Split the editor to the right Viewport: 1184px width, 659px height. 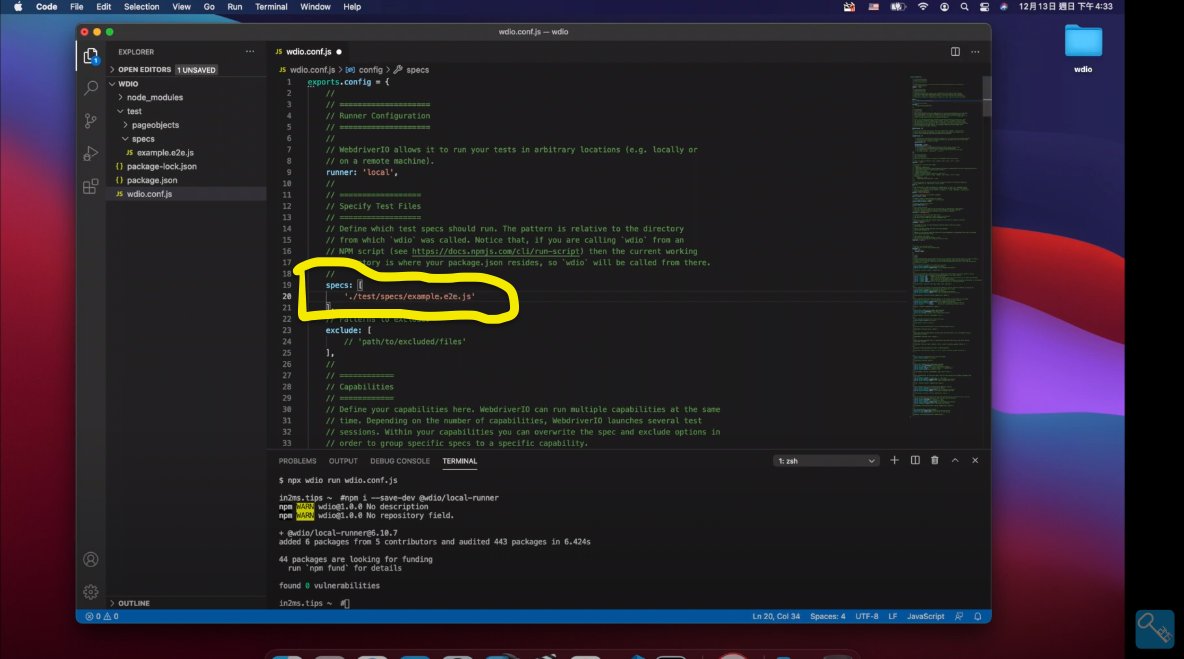coord(955,52)
